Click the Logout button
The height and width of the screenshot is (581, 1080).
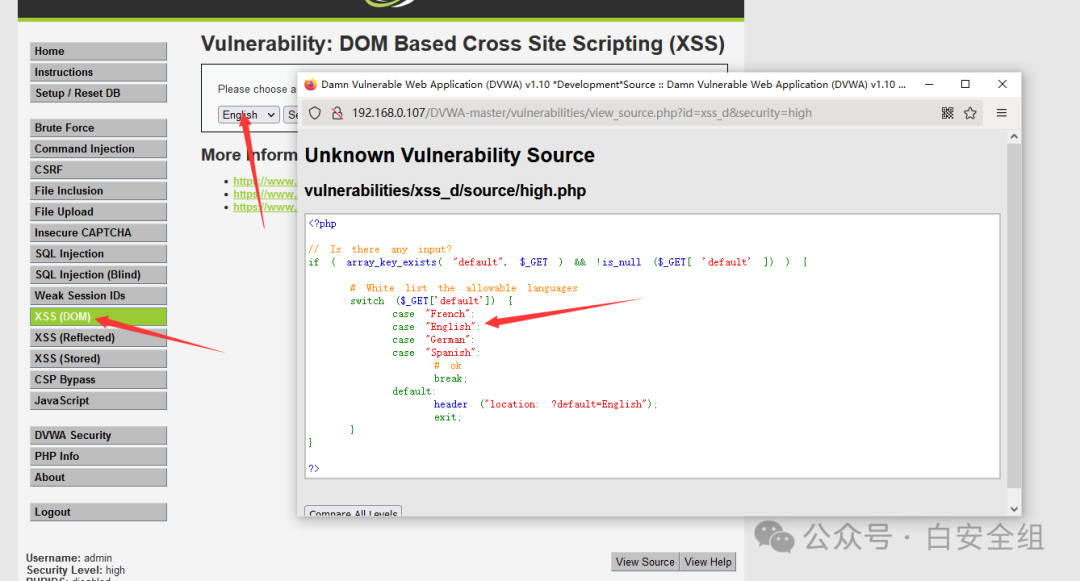pyautogui.click(x=98, y=513)
